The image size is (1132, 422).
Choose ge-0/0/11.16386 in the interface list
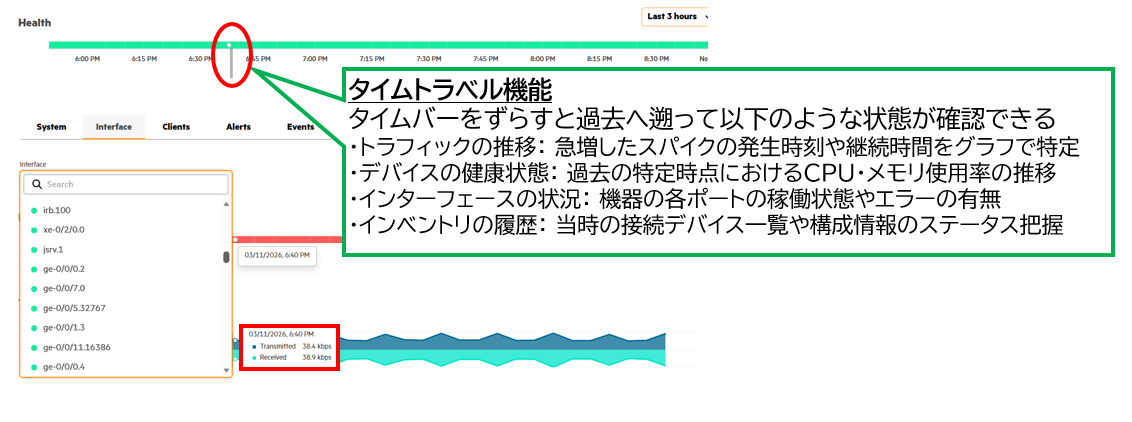pyautogui.click(x=77, y=347)
